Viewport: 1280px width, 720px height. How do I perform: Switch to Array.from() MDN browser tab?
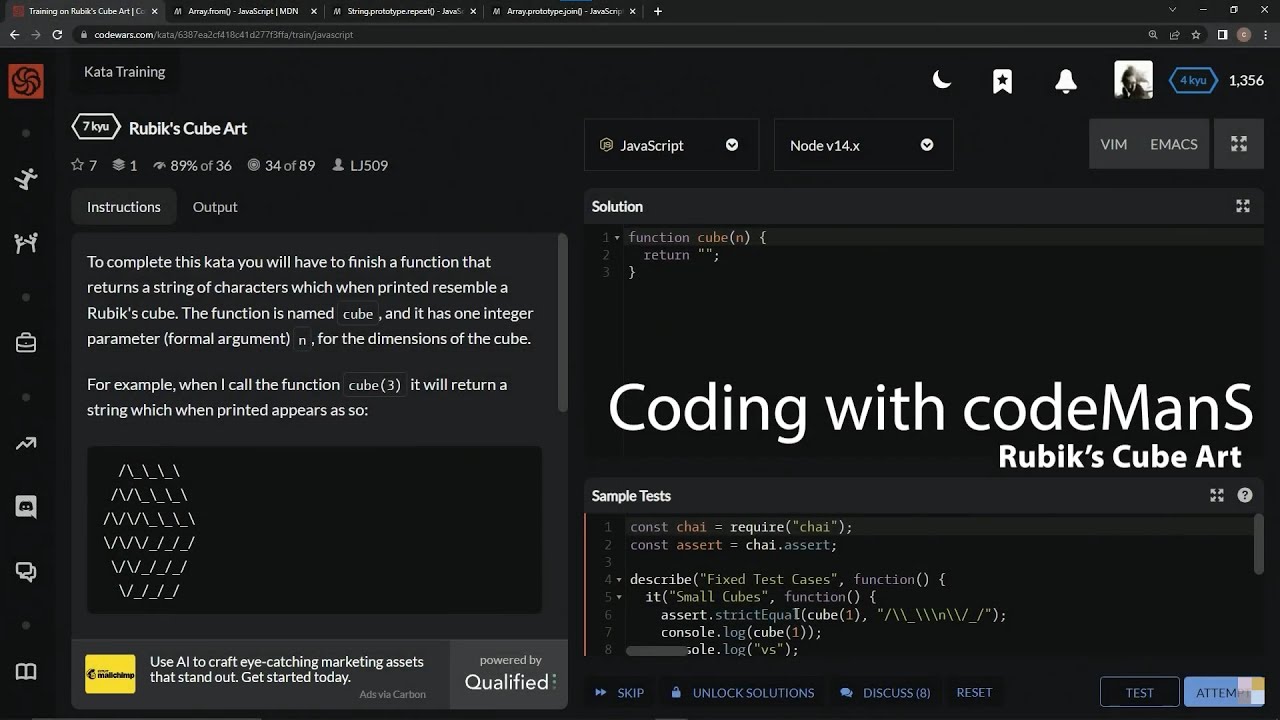click(244, 11)
